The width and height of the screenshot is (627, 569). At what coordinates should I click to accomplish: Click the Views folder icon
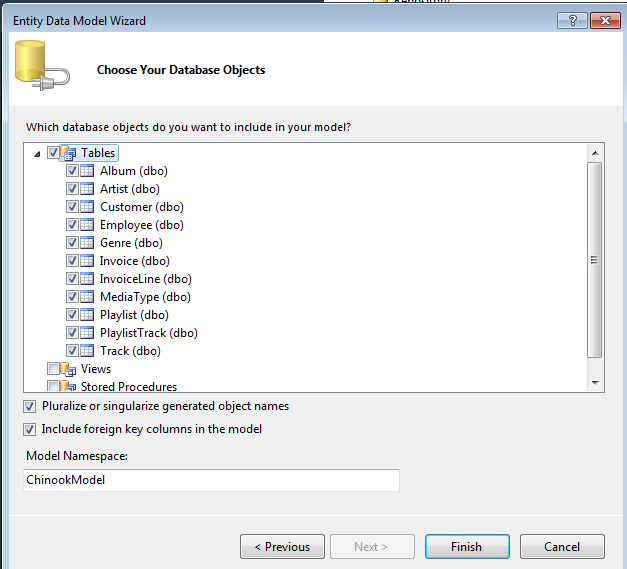[68, 369]
